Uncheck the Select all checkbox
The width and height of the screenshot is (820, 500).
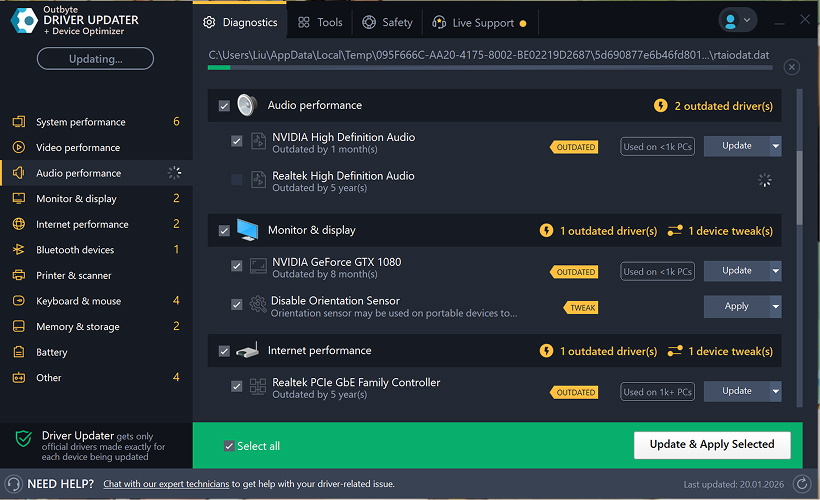click(230, 446)
